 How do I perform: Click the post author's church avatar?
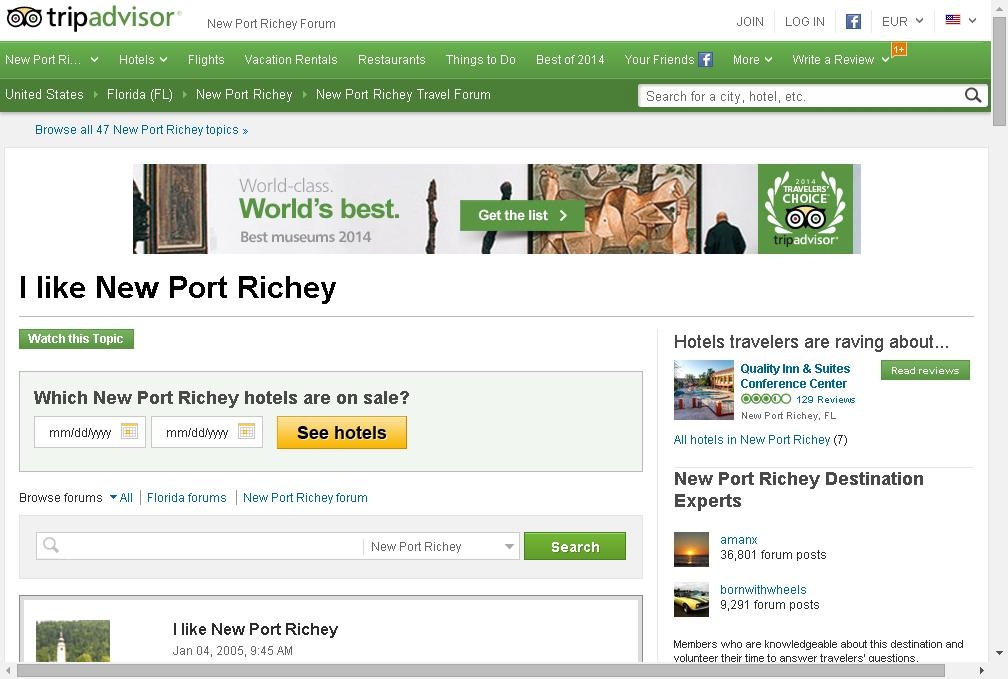coord(73,641)
